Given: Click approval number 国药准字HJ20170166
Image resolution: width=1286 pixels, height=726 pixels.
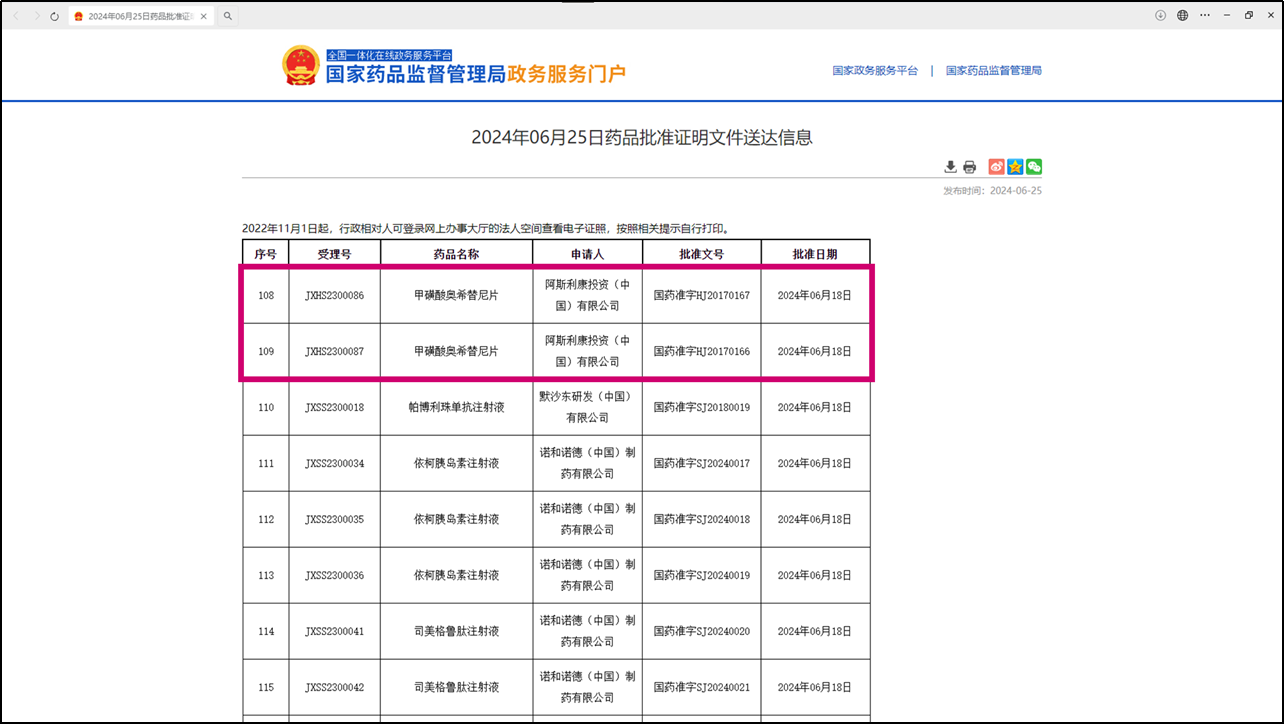Looking at the screenshot, I should [701, 352].
